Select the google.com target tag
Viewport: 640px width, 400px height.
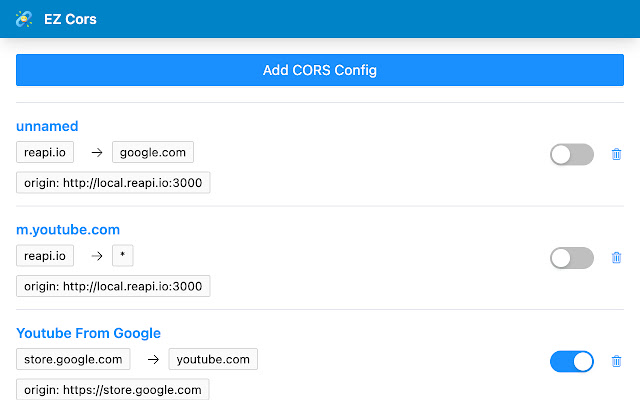pos(153,152)
